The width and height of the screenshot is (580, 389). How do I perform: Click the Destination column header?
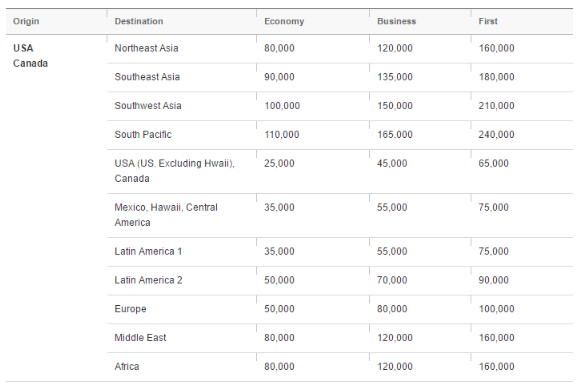click(139, 21)
